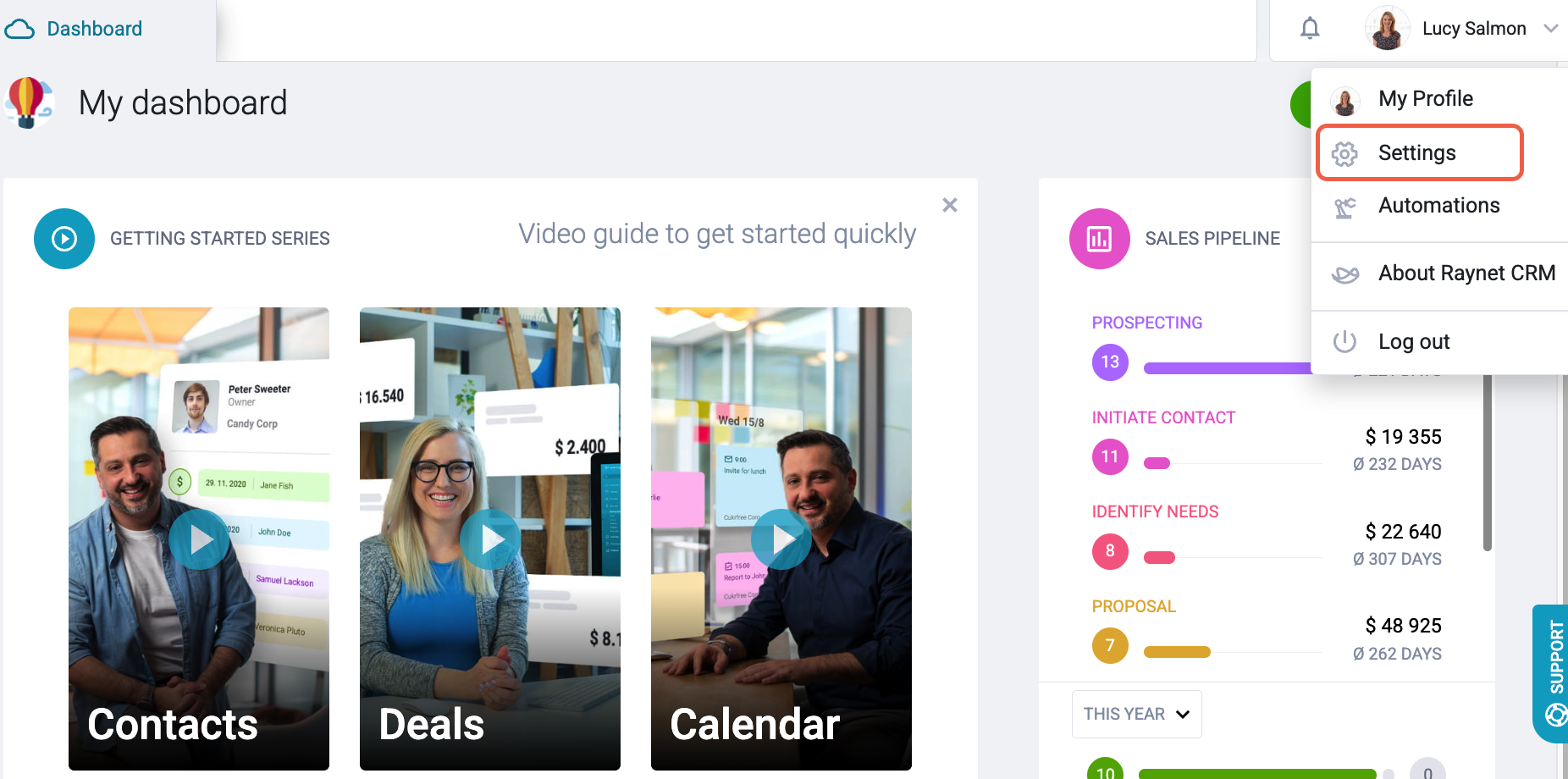Click the About Raynet CRM icon

[x=1344, y=274]
